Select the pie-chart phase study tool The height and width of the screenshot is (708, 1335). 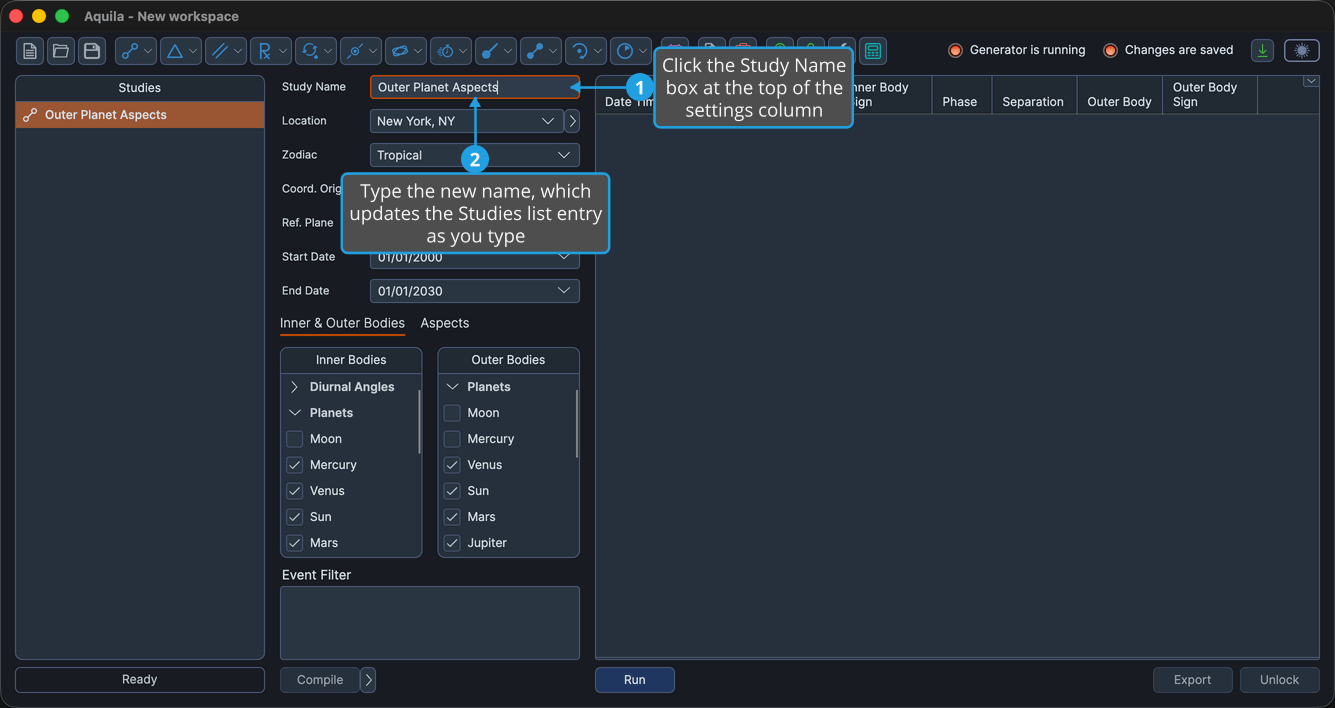click(x=631, y=51)
